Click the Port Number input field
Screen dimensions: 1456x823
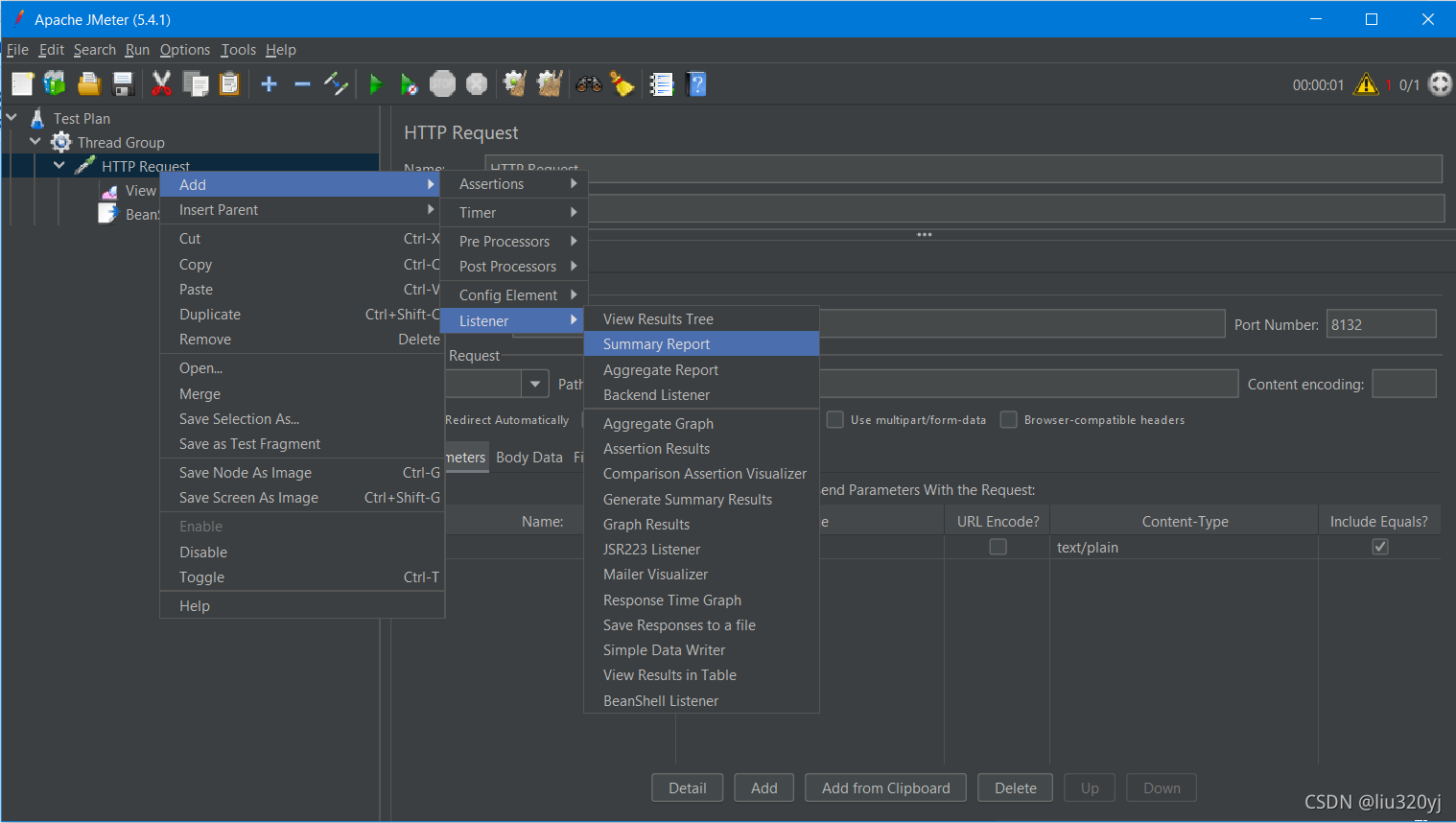1381,324
